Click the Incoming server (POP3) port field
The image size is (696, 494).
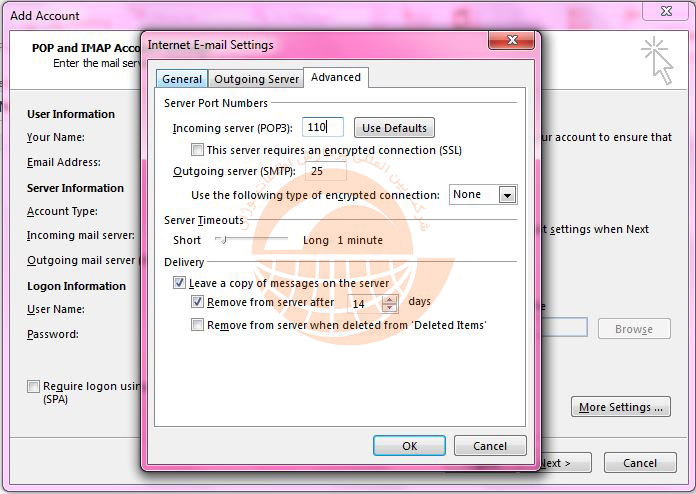tap(322, 128)
